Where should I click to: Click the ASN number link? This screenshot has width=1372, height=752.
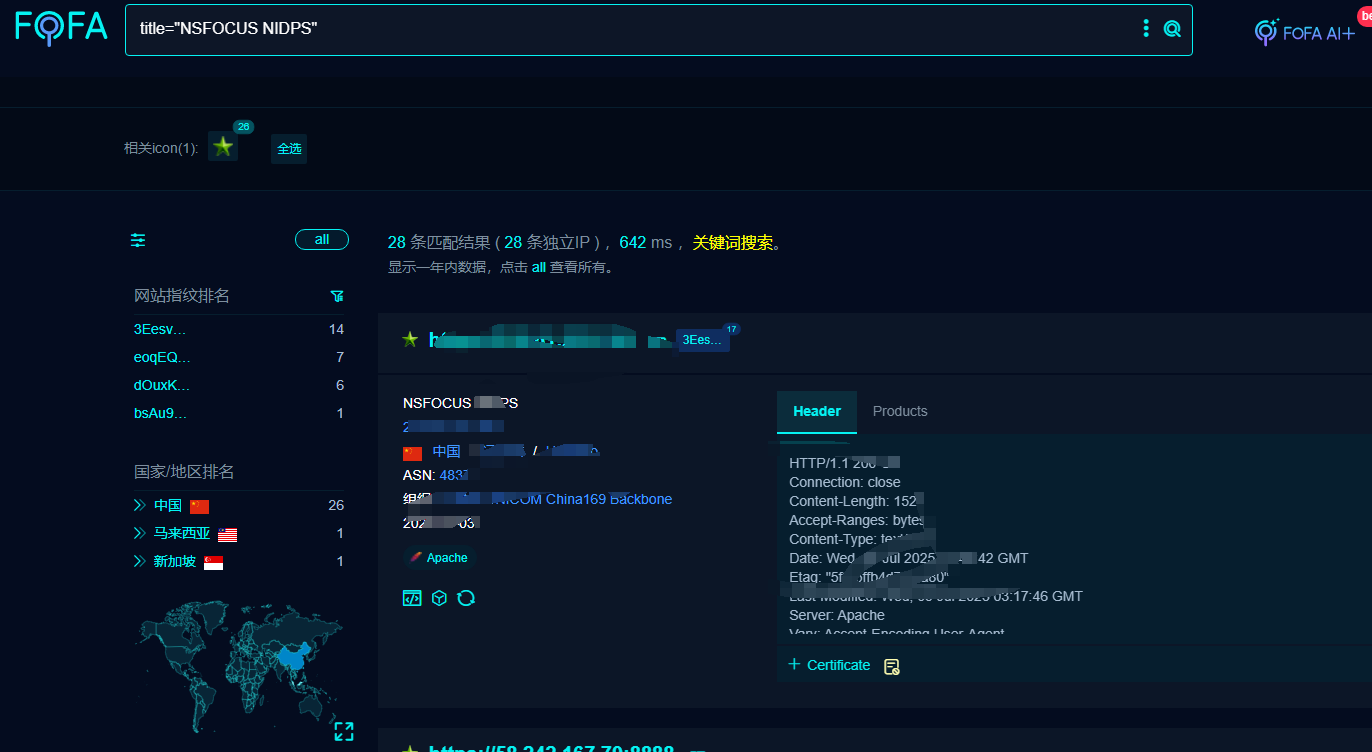453,475
